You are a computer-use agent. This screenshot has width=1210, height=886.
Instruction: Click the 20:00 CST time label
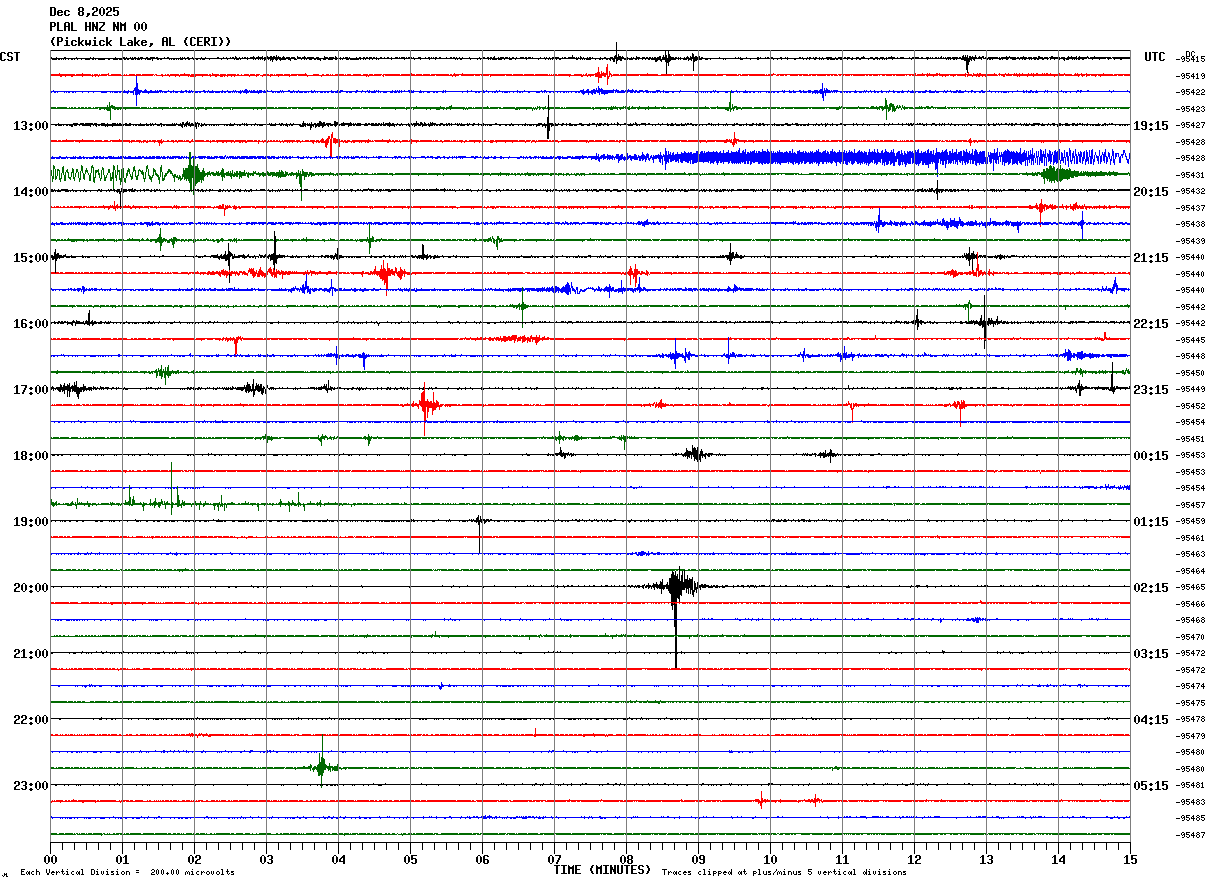pyautogui.click(x=31, y=587)
